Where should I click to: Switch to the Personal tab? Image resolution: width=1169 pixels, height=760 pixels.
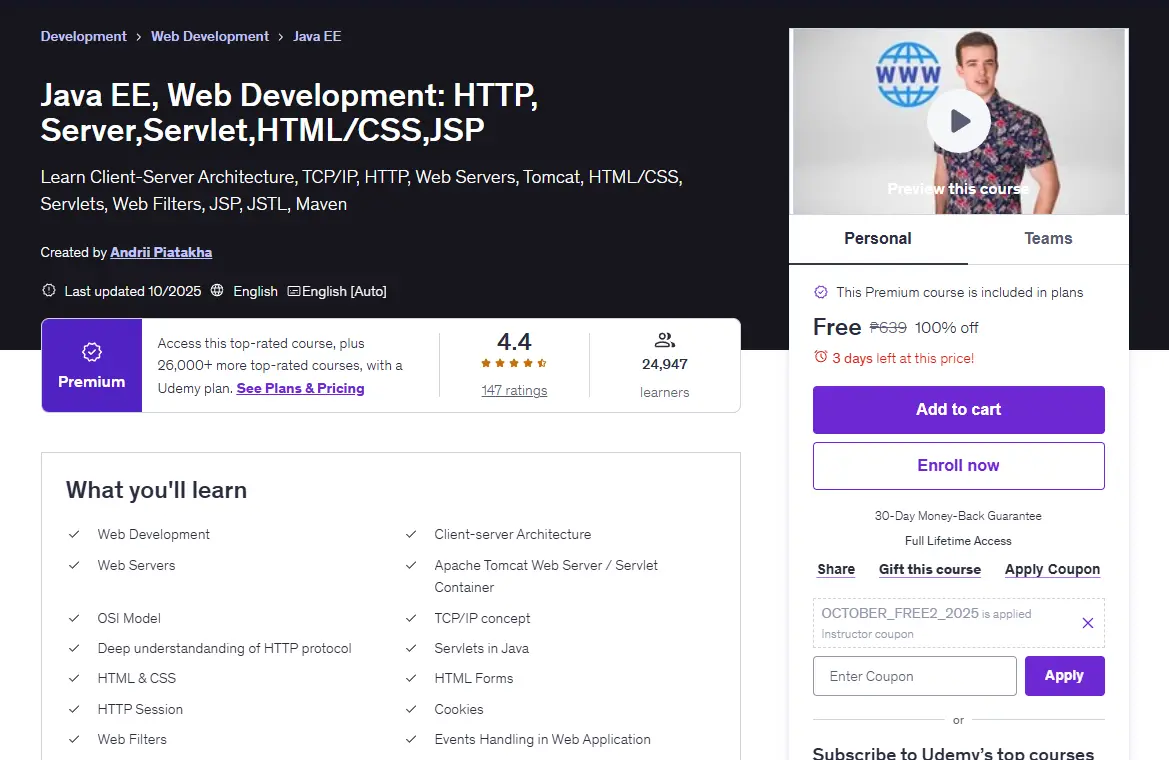877,239
